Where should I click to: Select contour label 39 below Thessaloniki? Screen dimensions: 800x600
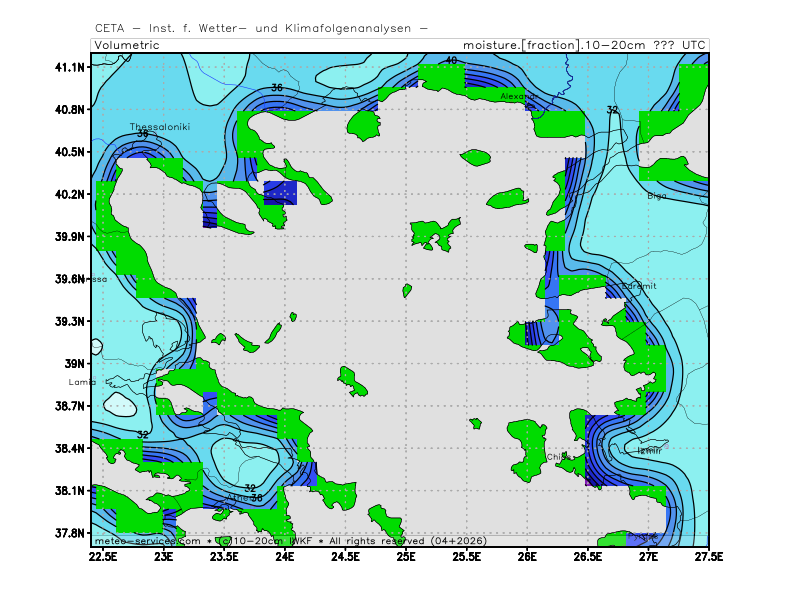tap(142, 134)
